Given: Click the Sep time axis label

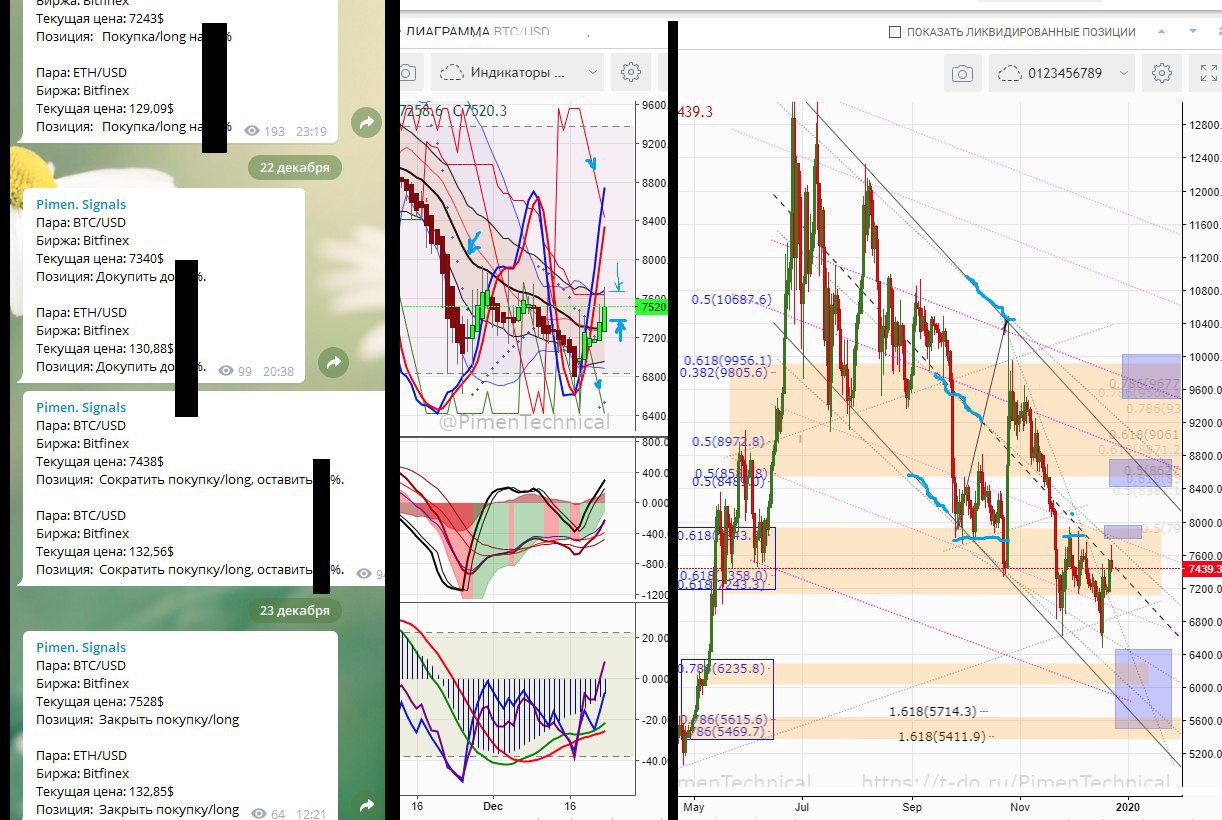Looking at the screenshot, I should click(x=913, y=805).
